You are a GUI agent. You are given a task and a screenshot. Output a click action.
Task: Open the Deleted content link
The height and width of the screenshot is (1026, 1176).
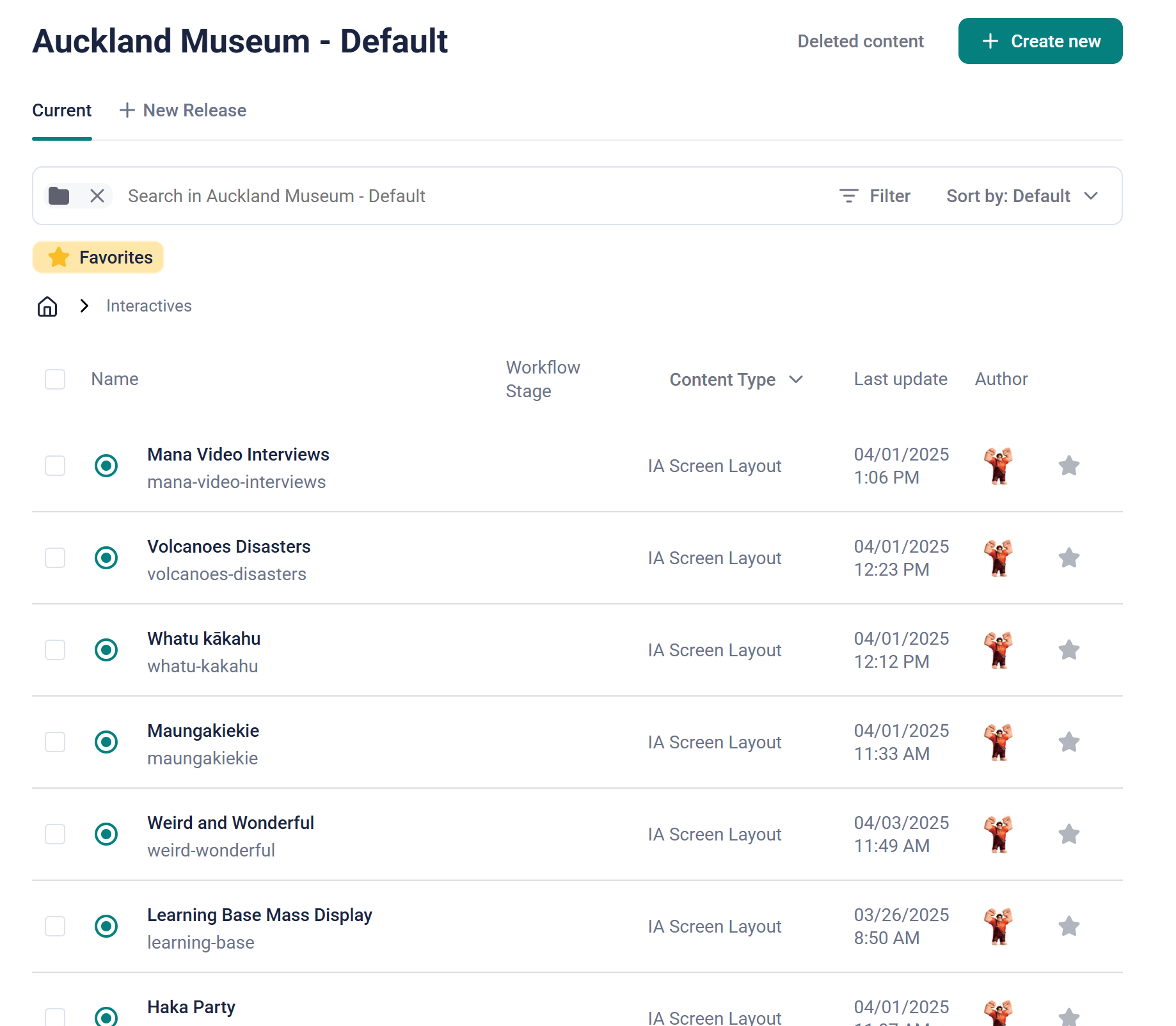click(860, 42)
